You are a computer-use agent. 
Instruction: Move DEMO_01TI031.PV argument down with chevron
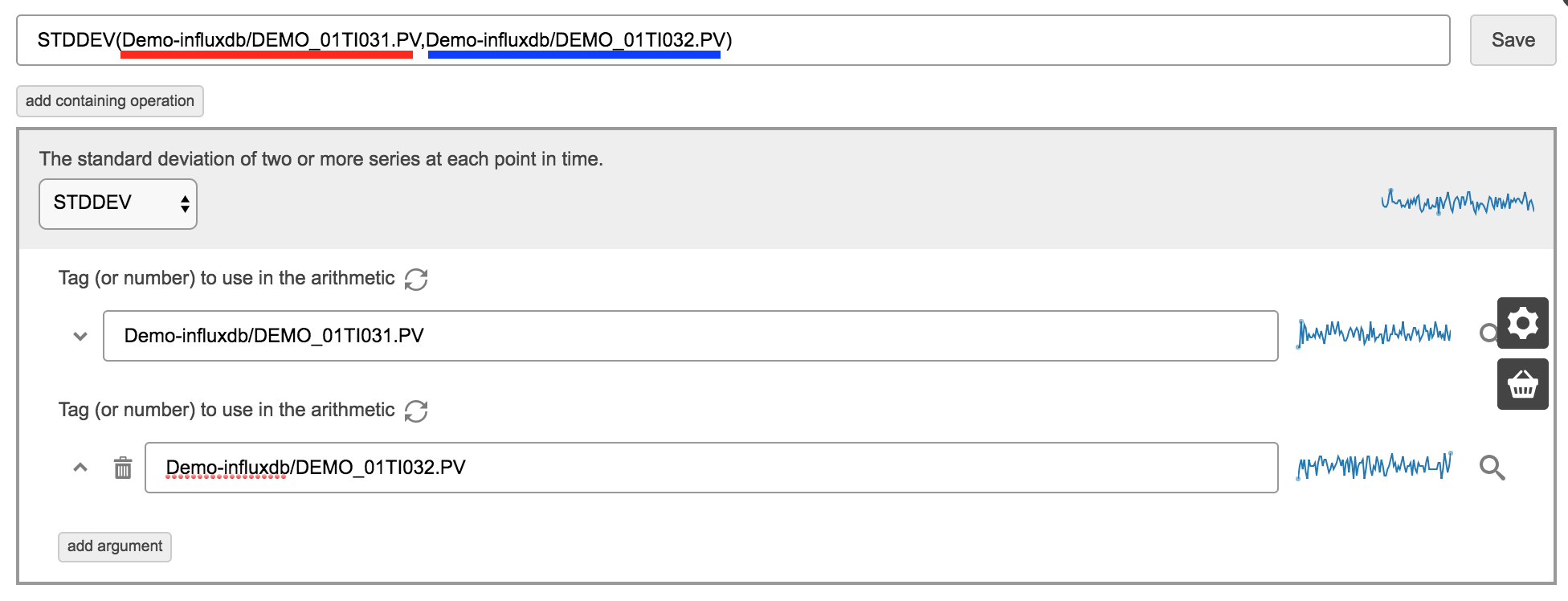point(80,336)
